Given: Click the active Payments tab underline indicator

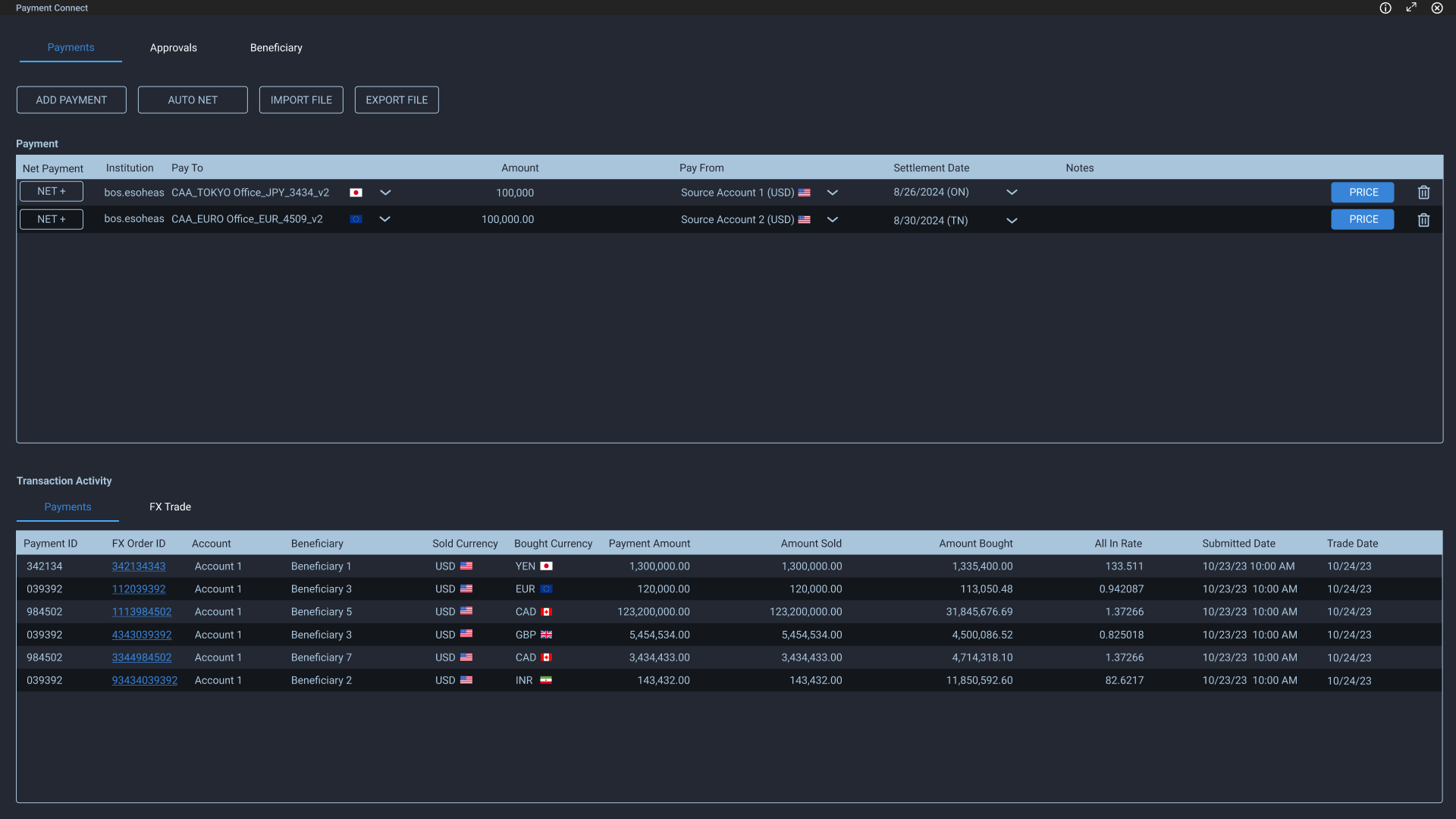Looking at the screenshot, I should click(x=71, y=61).
